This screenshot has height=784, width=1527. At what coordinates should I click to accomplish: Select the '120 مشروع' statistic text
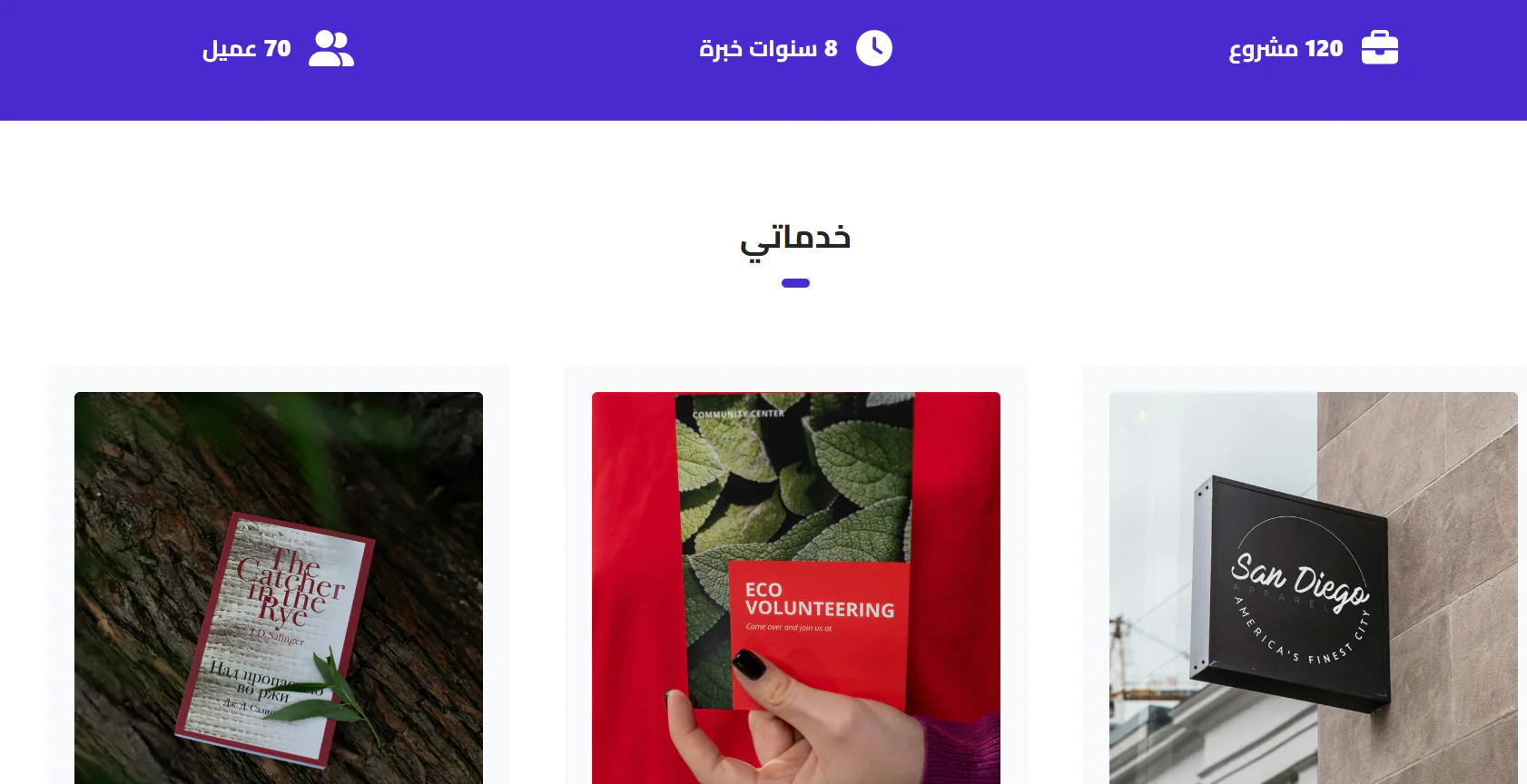(1286, 49)
